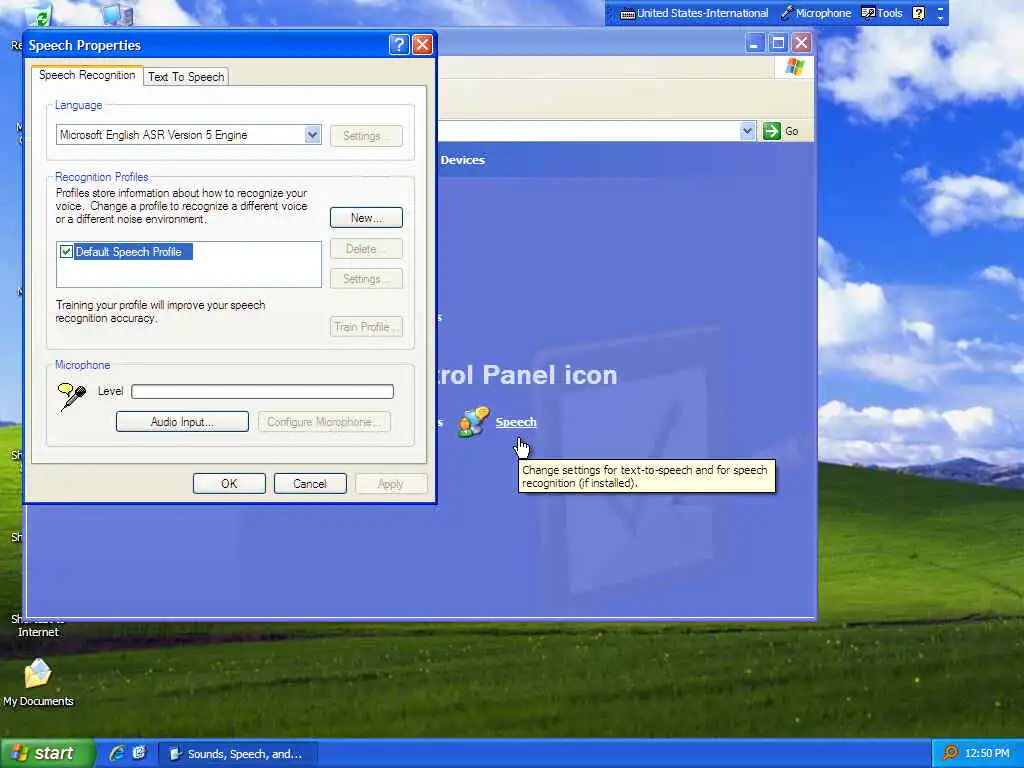Open the Language engine dropdown

coord(312,135)
